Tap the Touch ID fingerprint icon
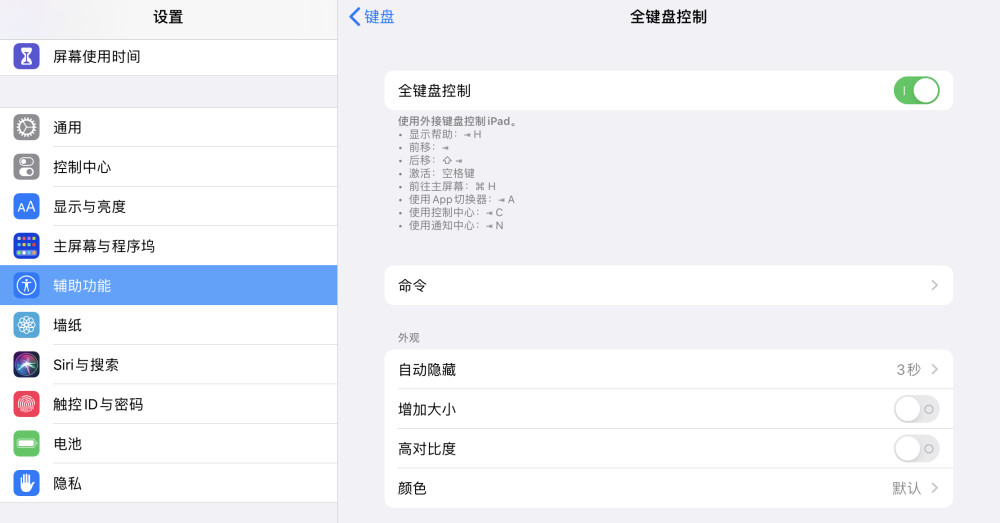The image size is (1000, 523). pyautogui.click(x=26, y=404)
